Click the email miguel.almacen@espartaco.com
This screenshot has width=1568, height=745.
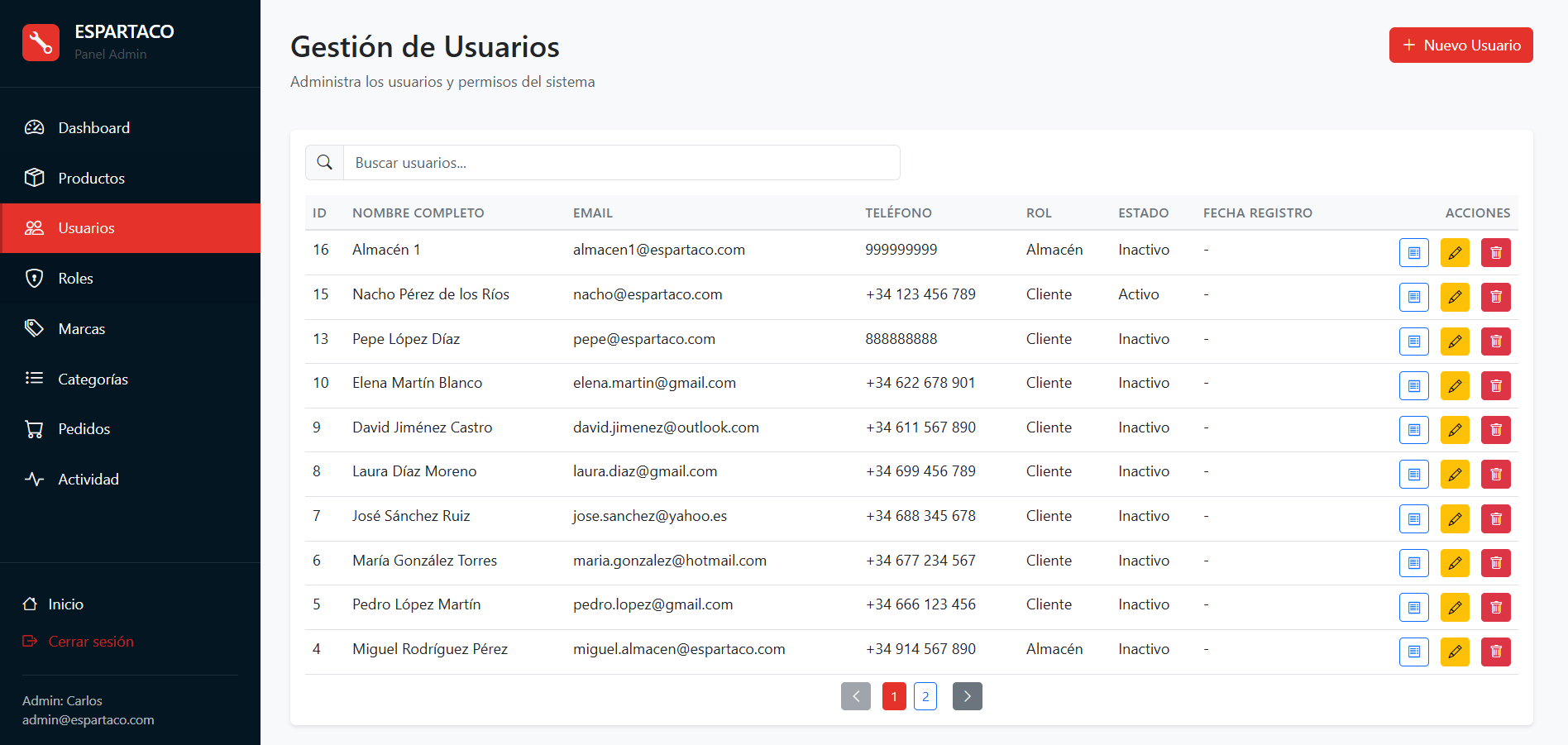tap(679, 649)
